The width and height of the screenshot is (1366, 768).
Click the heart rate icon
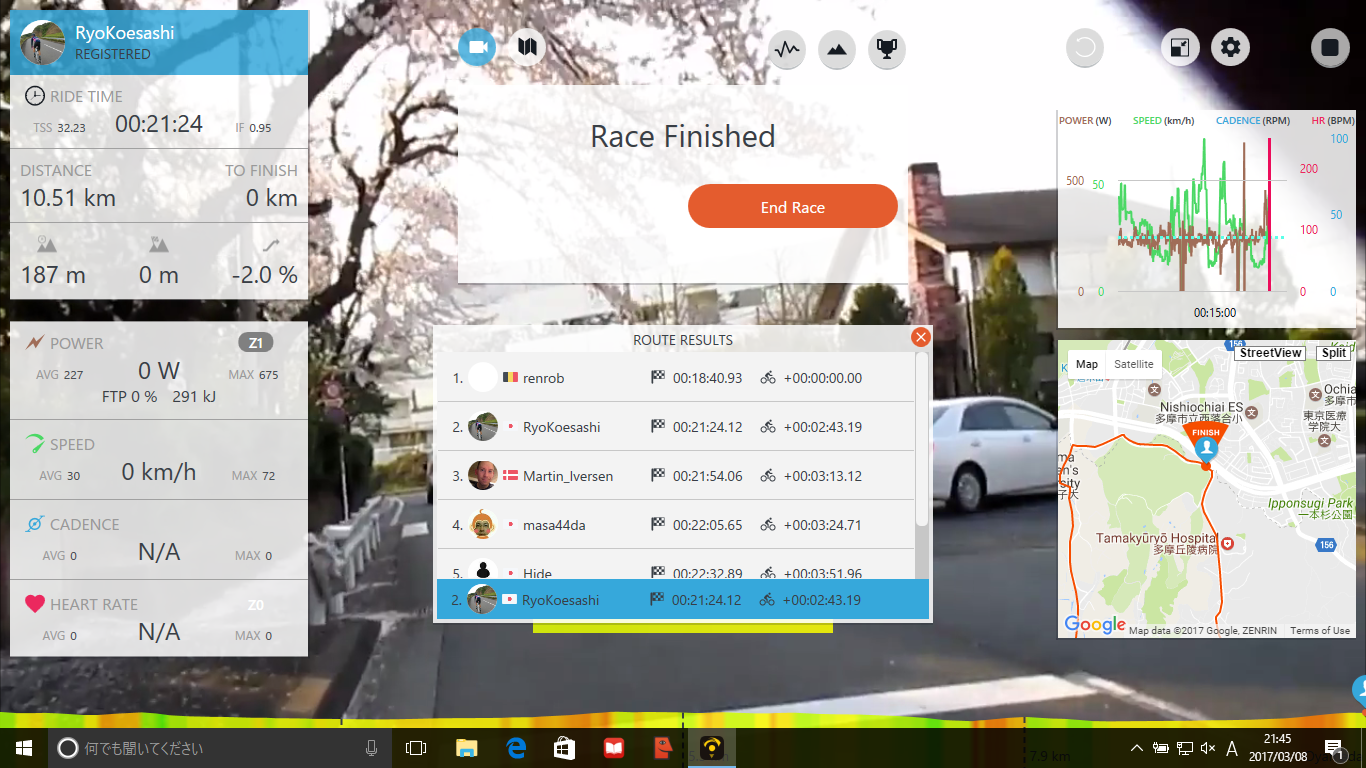coord(35,604)
